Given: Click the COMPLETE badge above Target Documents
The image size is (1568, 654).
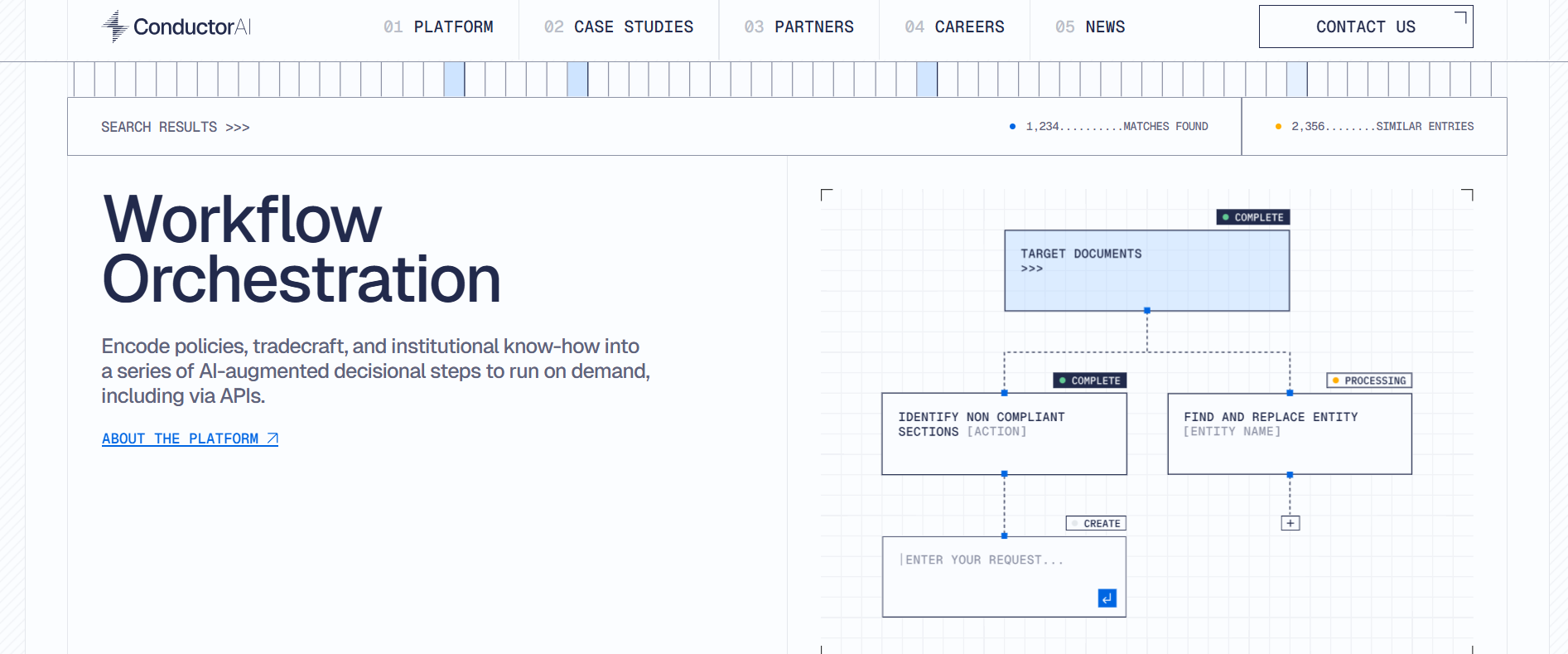Looking at the screenshot, I should click(x=1252, y=217).
